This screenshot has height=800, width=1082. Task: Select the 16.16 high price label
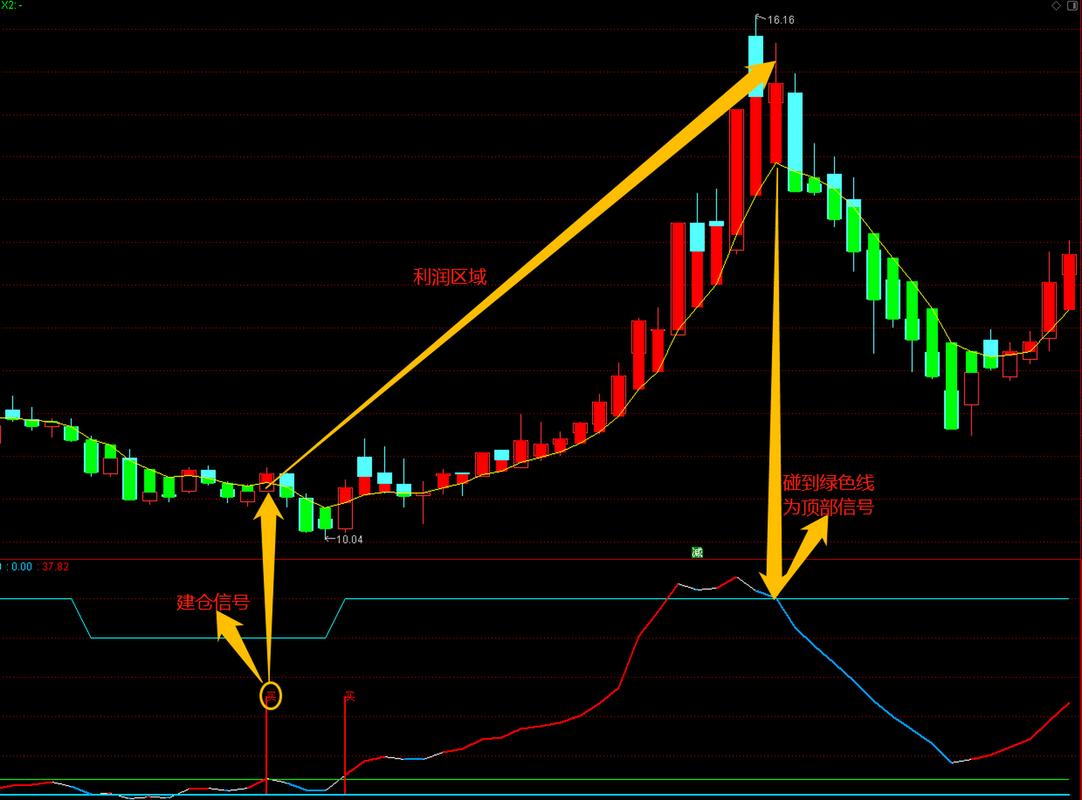[781, 19]
